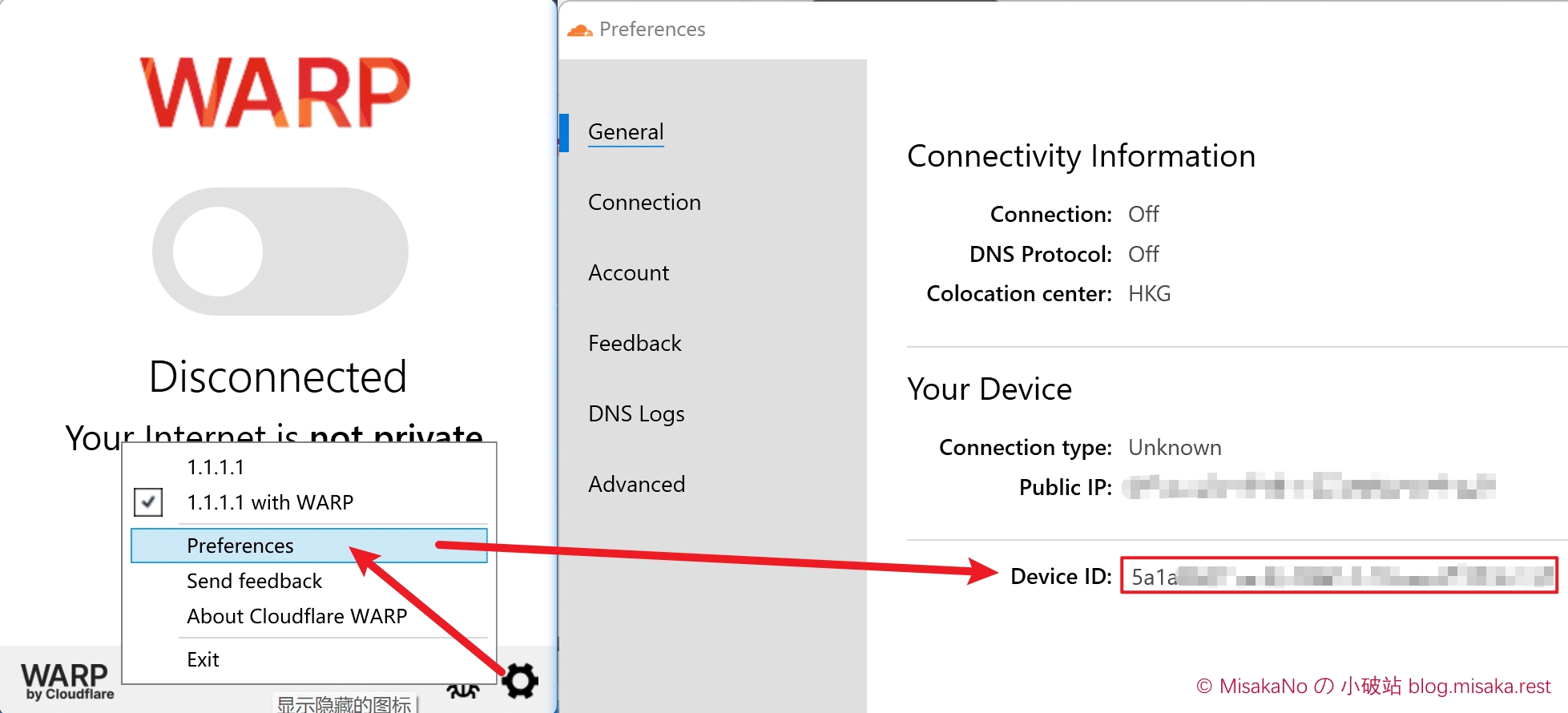1568x713 pixels.
Task: Open Preferences from the context menu
Action: tap(240, 546)
